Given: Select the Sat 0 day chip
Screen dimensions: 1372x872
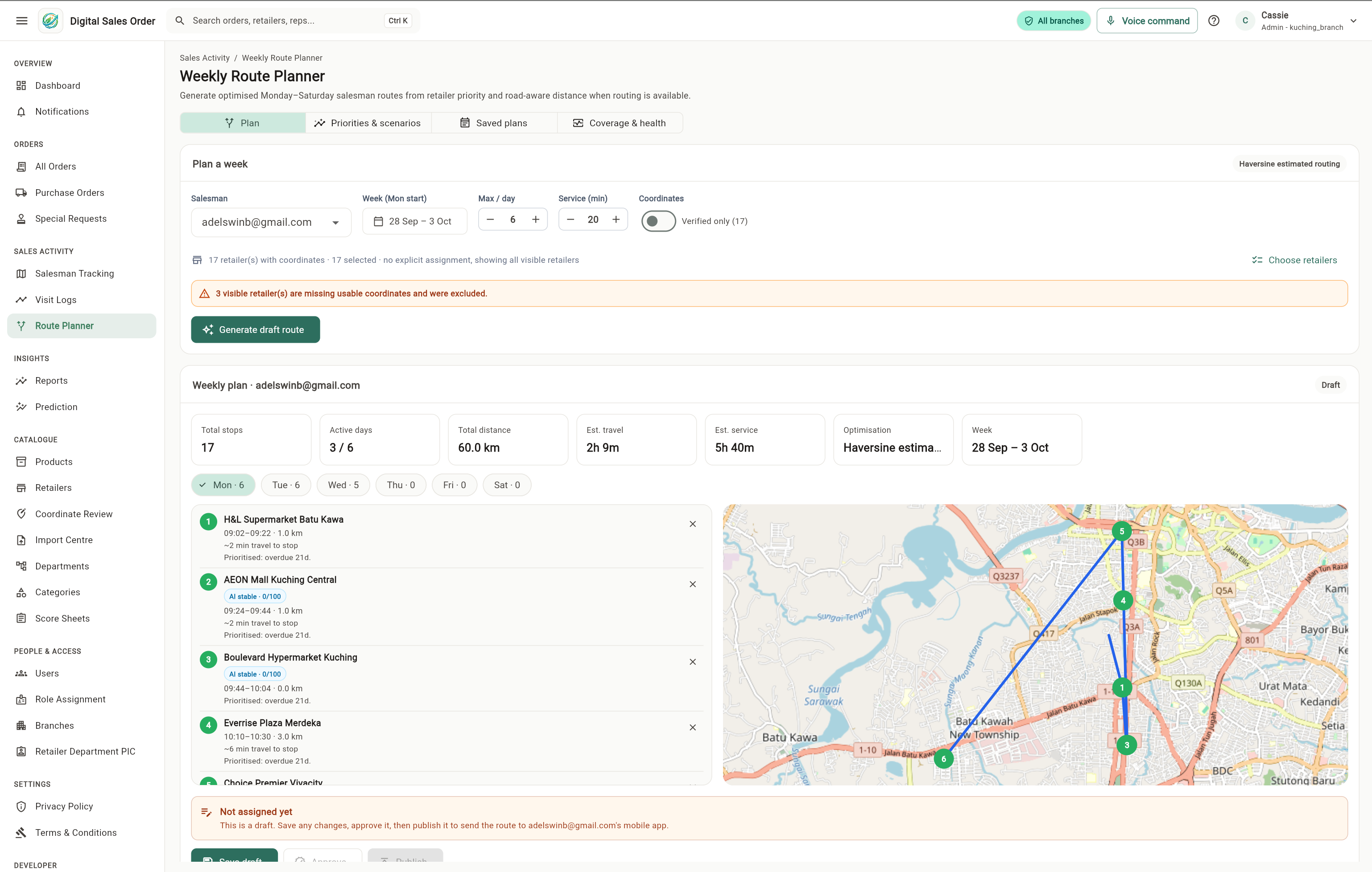Looking at the screenshot, I should pyautogui.click(x=507, y=485).
